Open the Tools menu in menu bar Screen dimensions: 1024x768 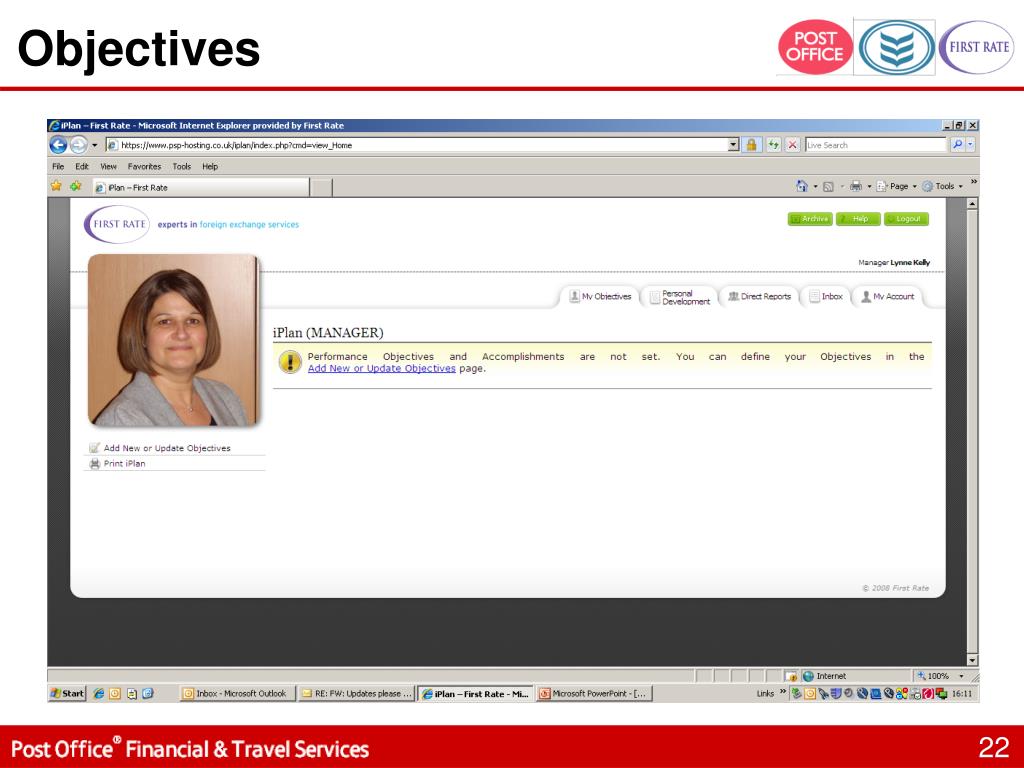coord(182,167)
